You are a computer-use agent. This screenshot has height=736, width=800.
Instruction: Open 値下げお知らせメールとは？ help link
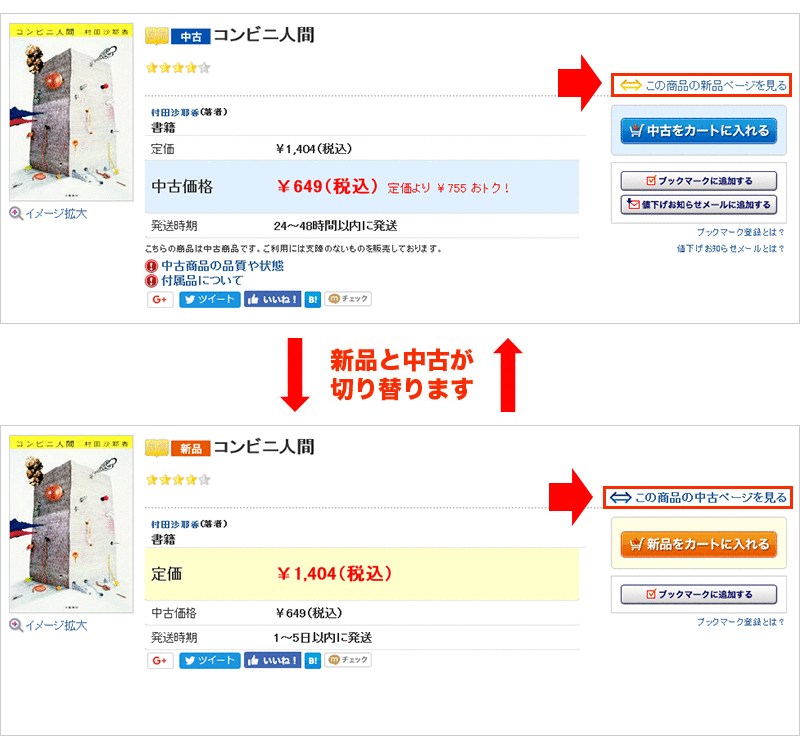(x=730, y=248)
